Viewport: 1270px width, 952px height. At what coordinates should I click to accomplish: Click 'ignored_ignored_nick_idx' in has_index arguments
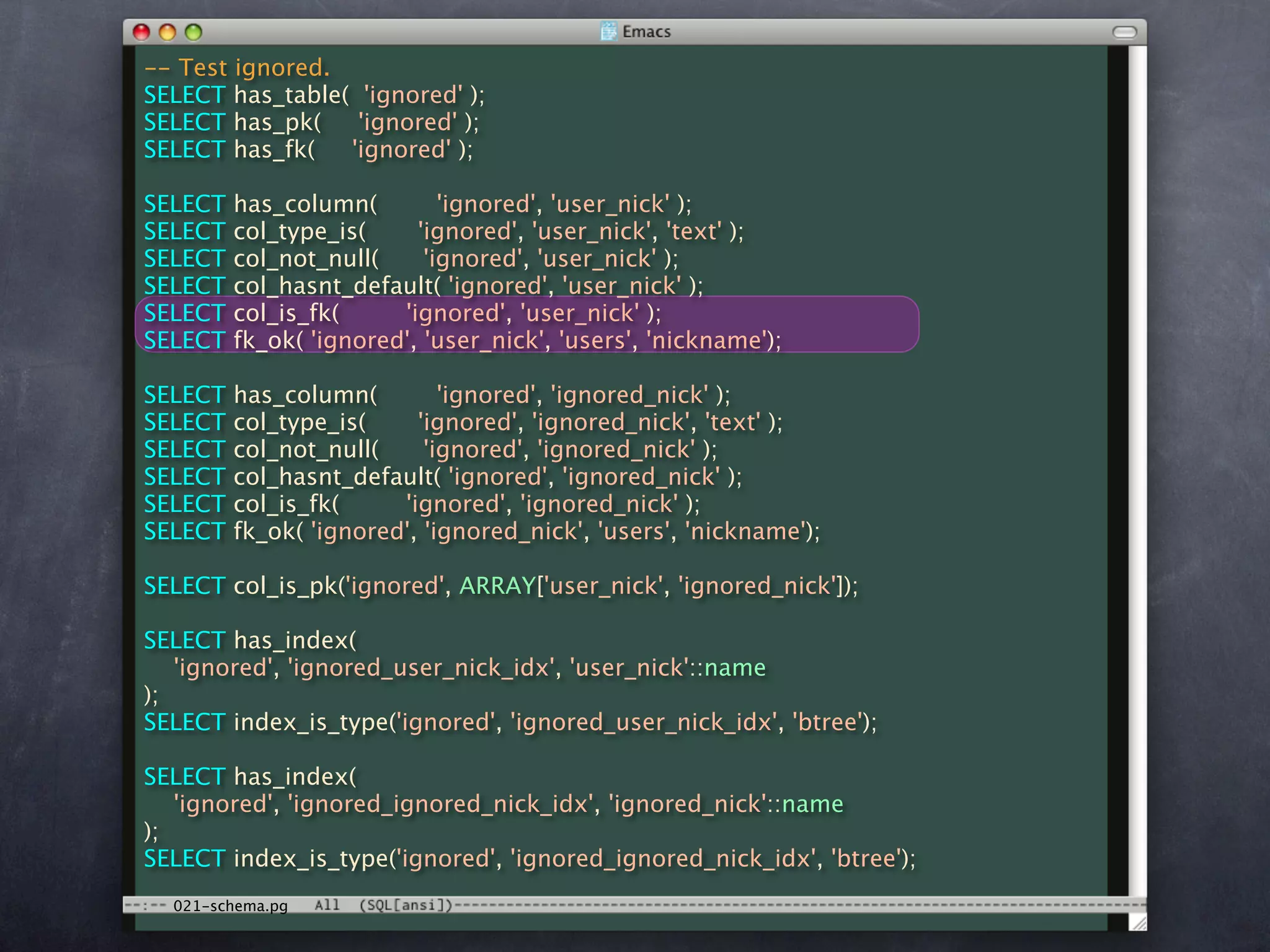440,804
